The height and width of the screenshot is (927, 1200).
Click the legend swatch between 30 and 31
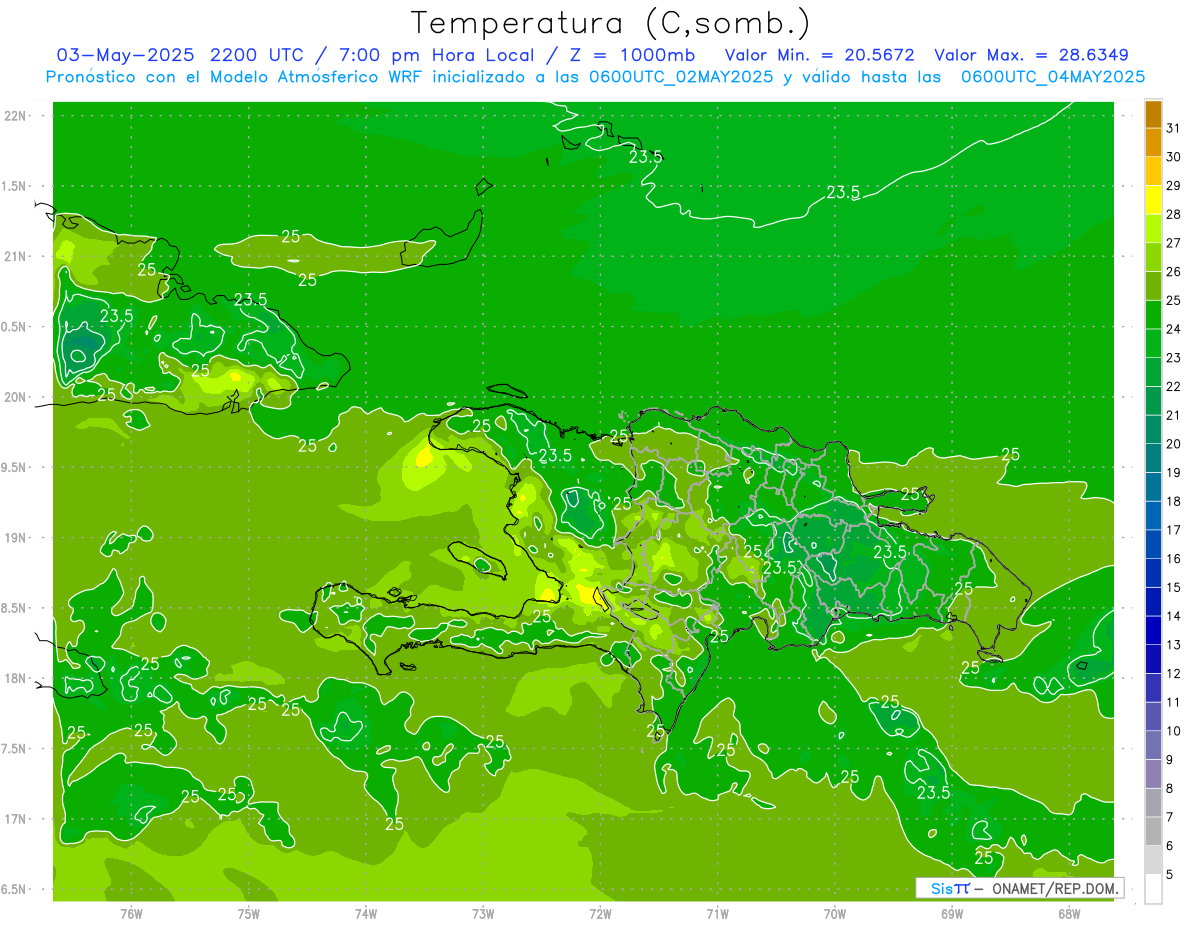1154,142
